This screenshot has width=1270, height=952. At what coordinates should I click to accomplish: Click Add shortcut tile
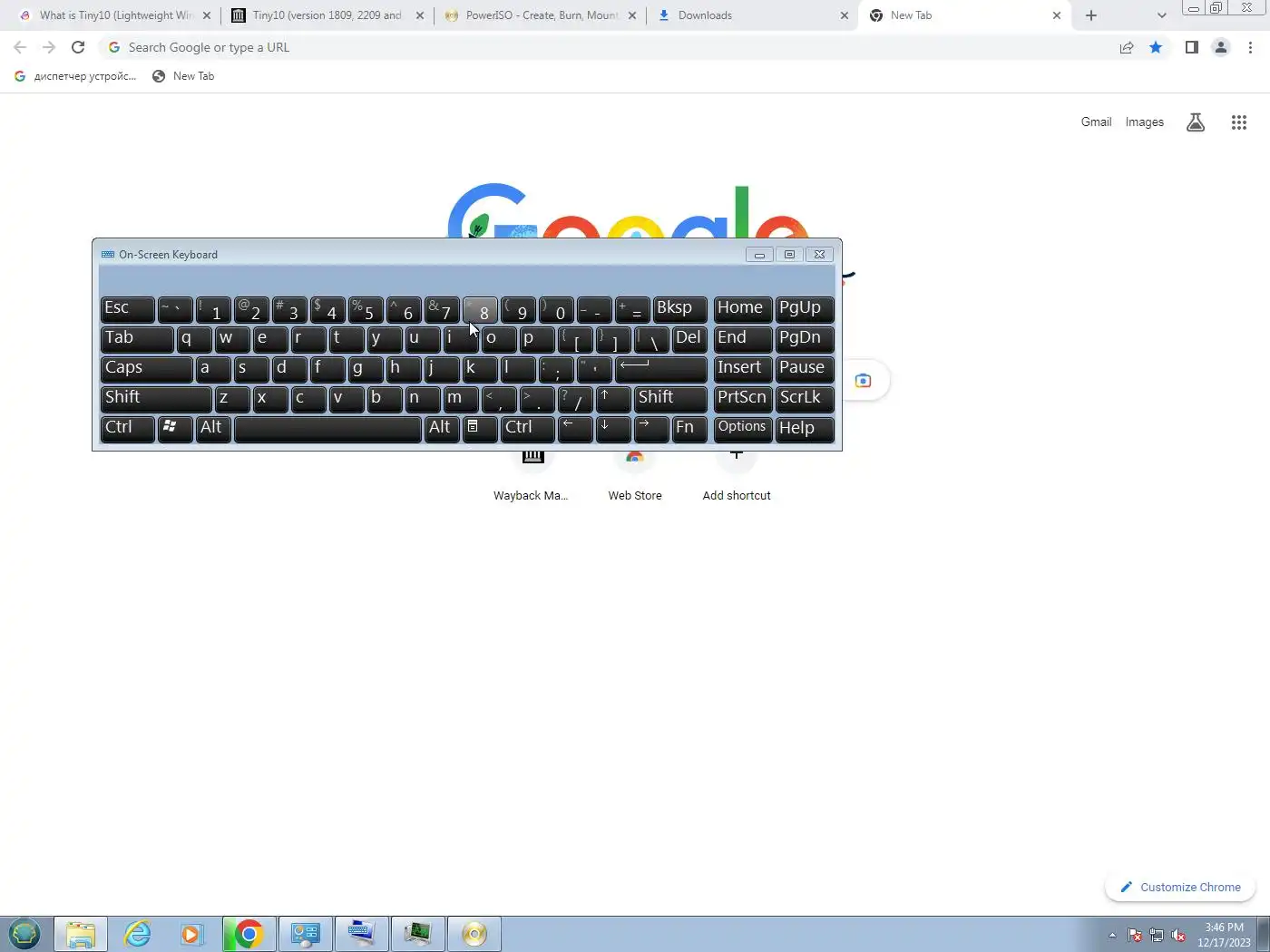[737, 475]
